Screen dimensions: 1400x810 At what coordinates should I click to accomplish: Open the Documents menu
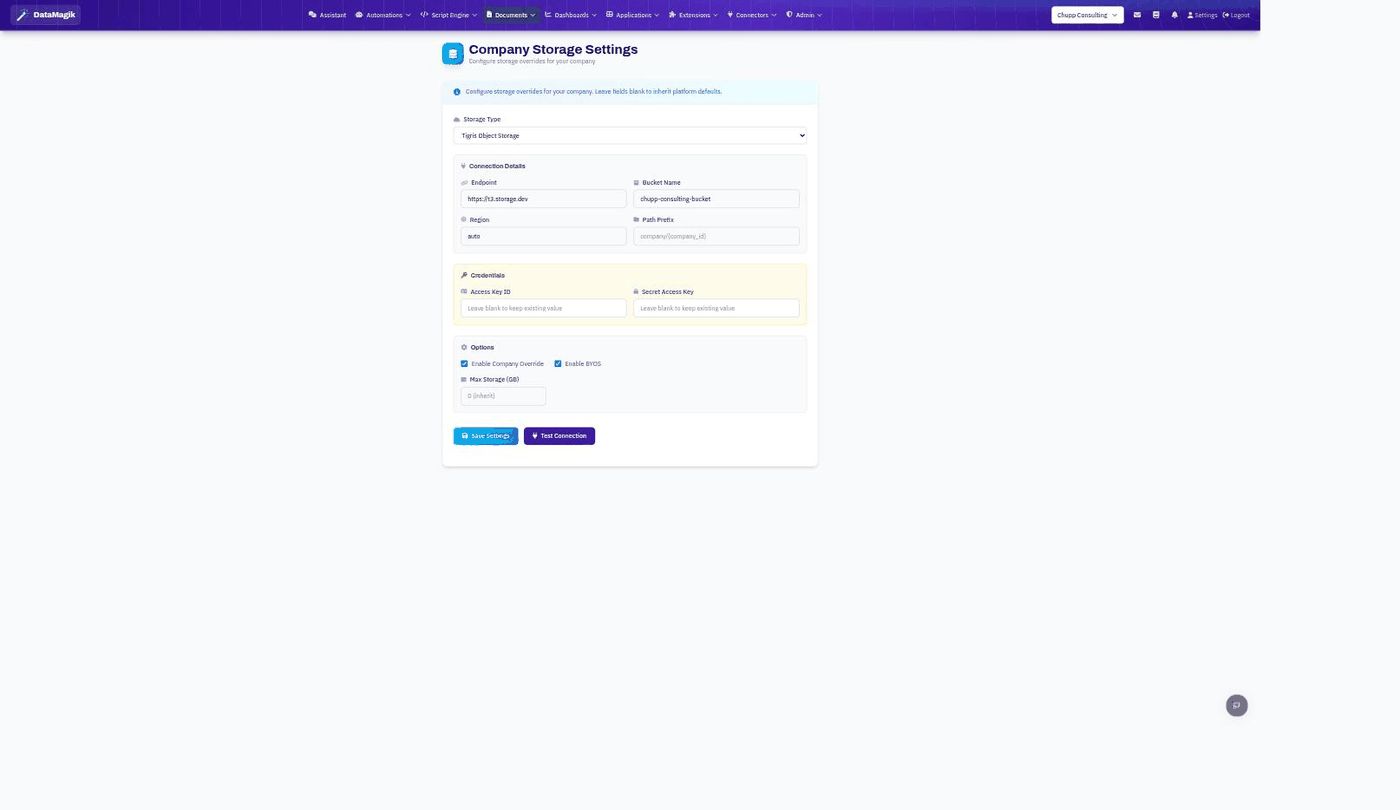[511, 15]
